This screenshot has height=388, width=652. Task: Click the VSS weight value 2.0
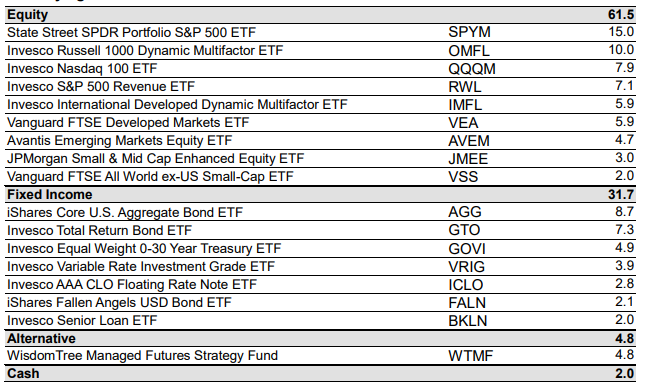[625, 176]
